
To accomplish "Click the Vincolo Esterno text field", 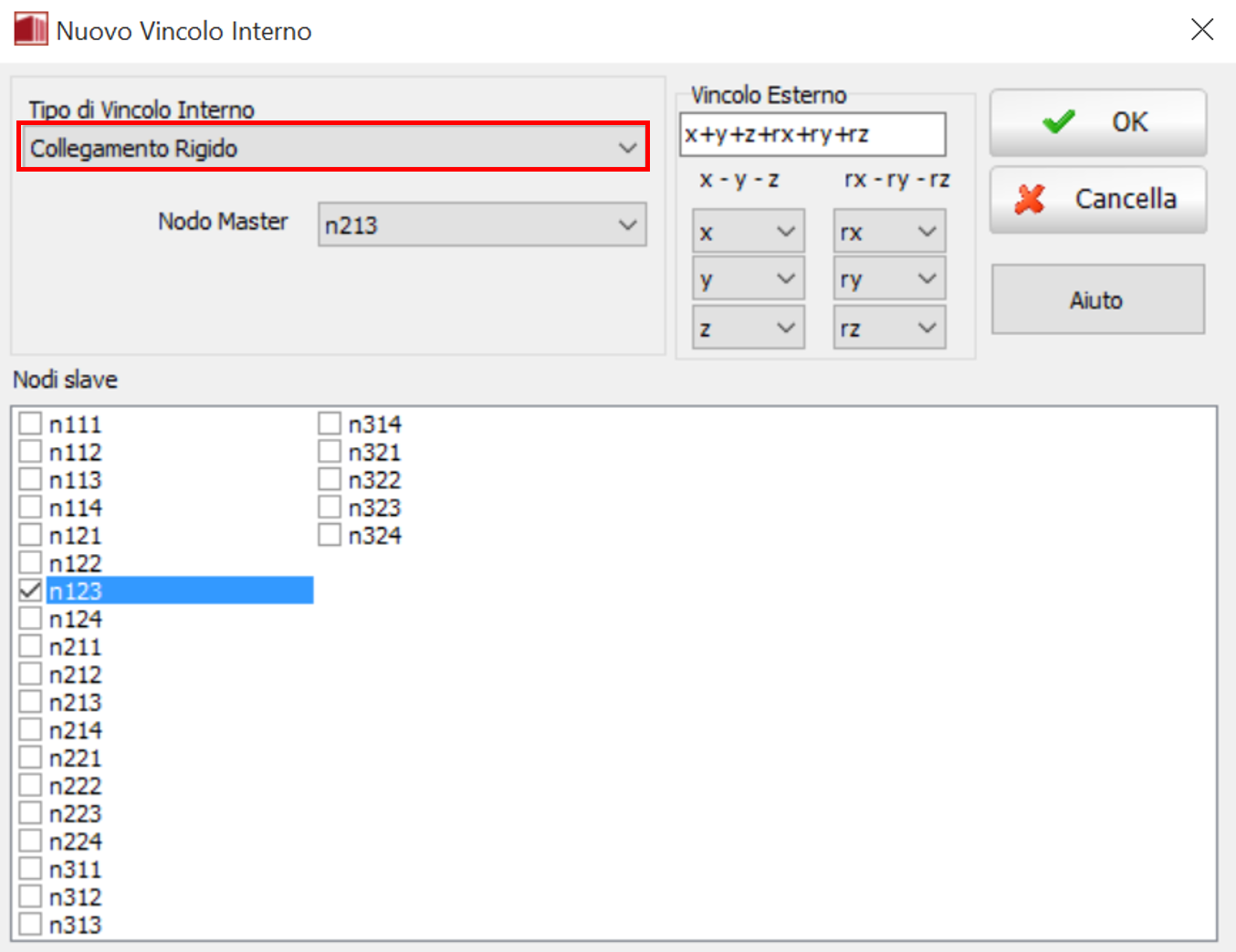I will (x=812, y=134).
